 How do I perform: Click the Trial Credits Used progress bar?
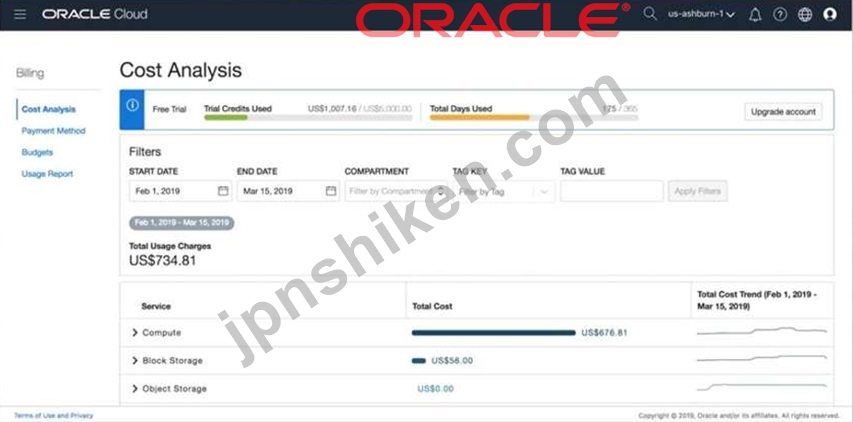point(308,117)
